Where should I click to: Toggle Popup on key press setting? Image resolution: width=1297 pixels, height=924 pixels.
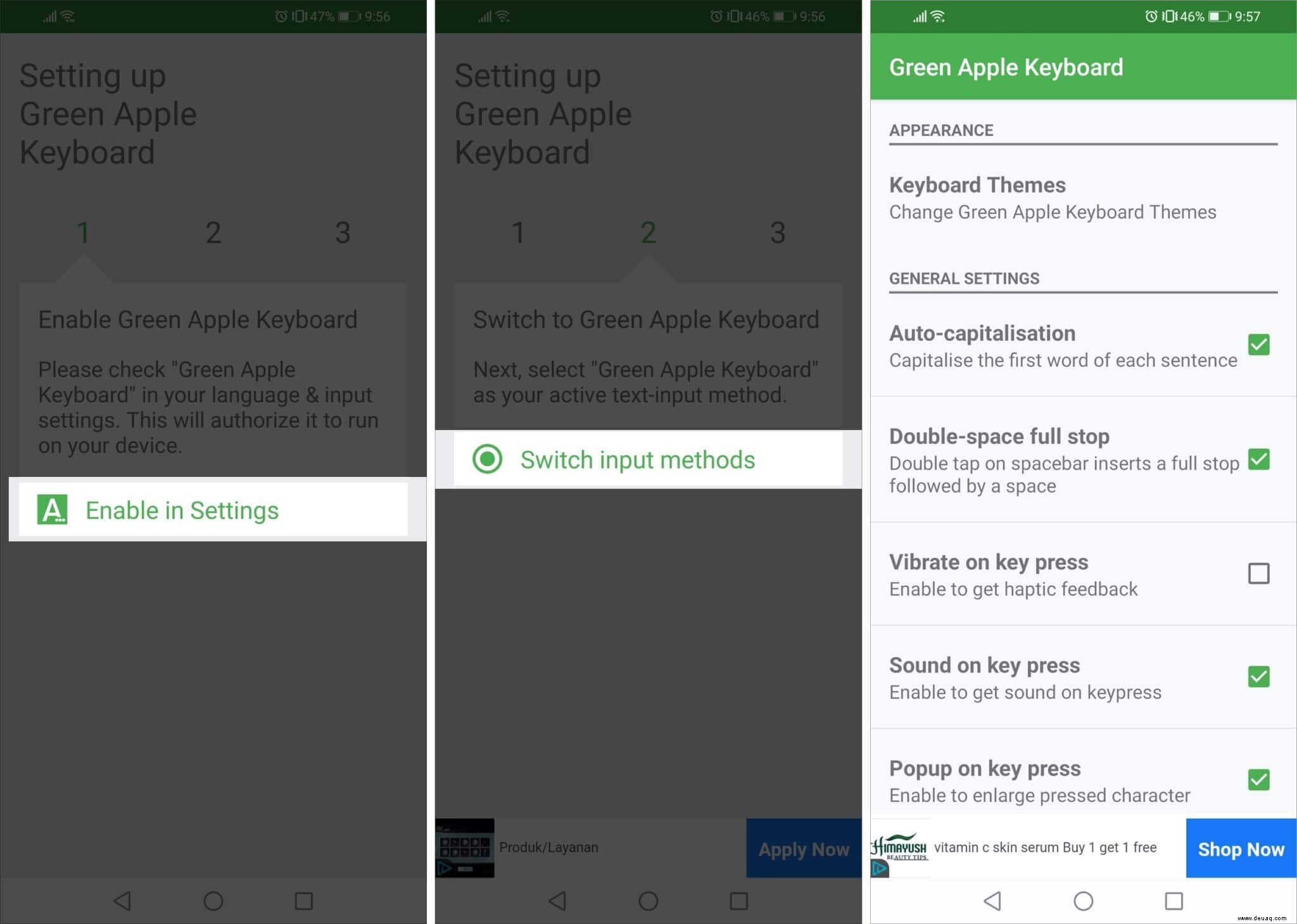[x=1258, y=779]
